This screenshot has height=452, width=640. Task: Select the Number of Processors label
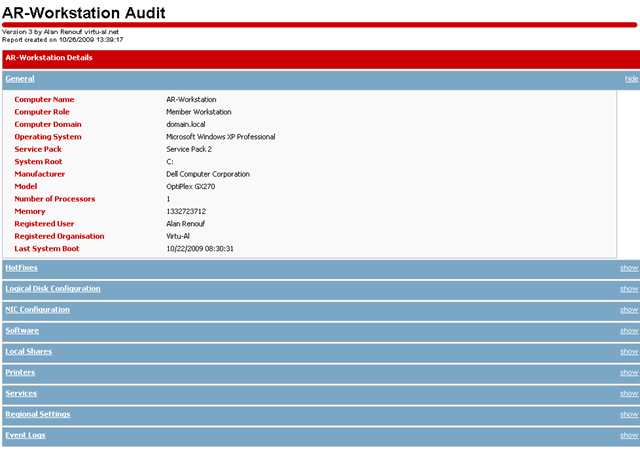click(55, 199)
